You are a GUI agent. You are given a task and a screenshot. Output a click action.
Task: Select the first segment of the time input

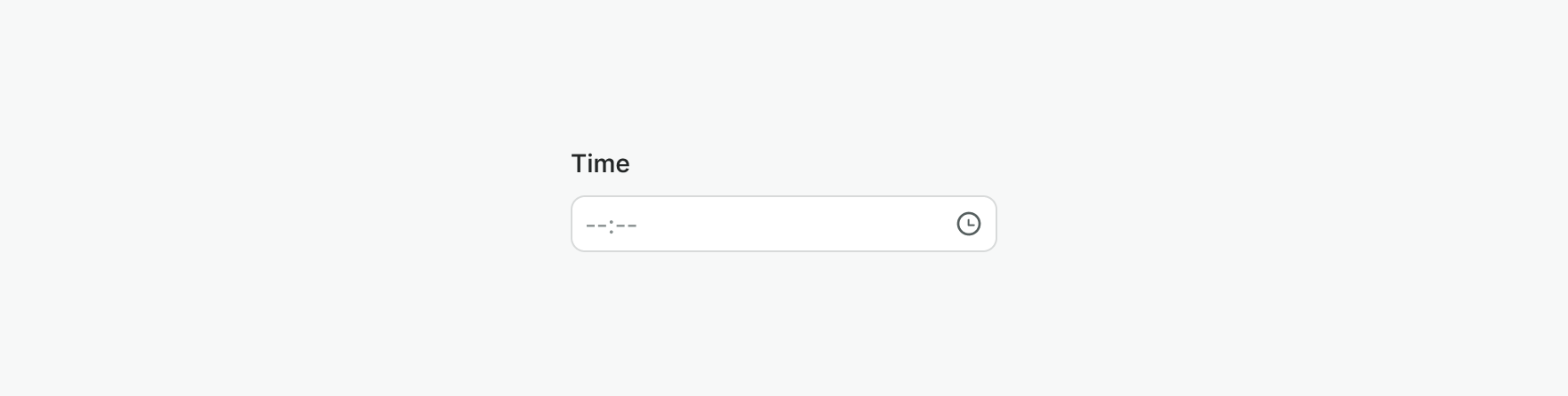pyautogui.click(x=596, y=225)
